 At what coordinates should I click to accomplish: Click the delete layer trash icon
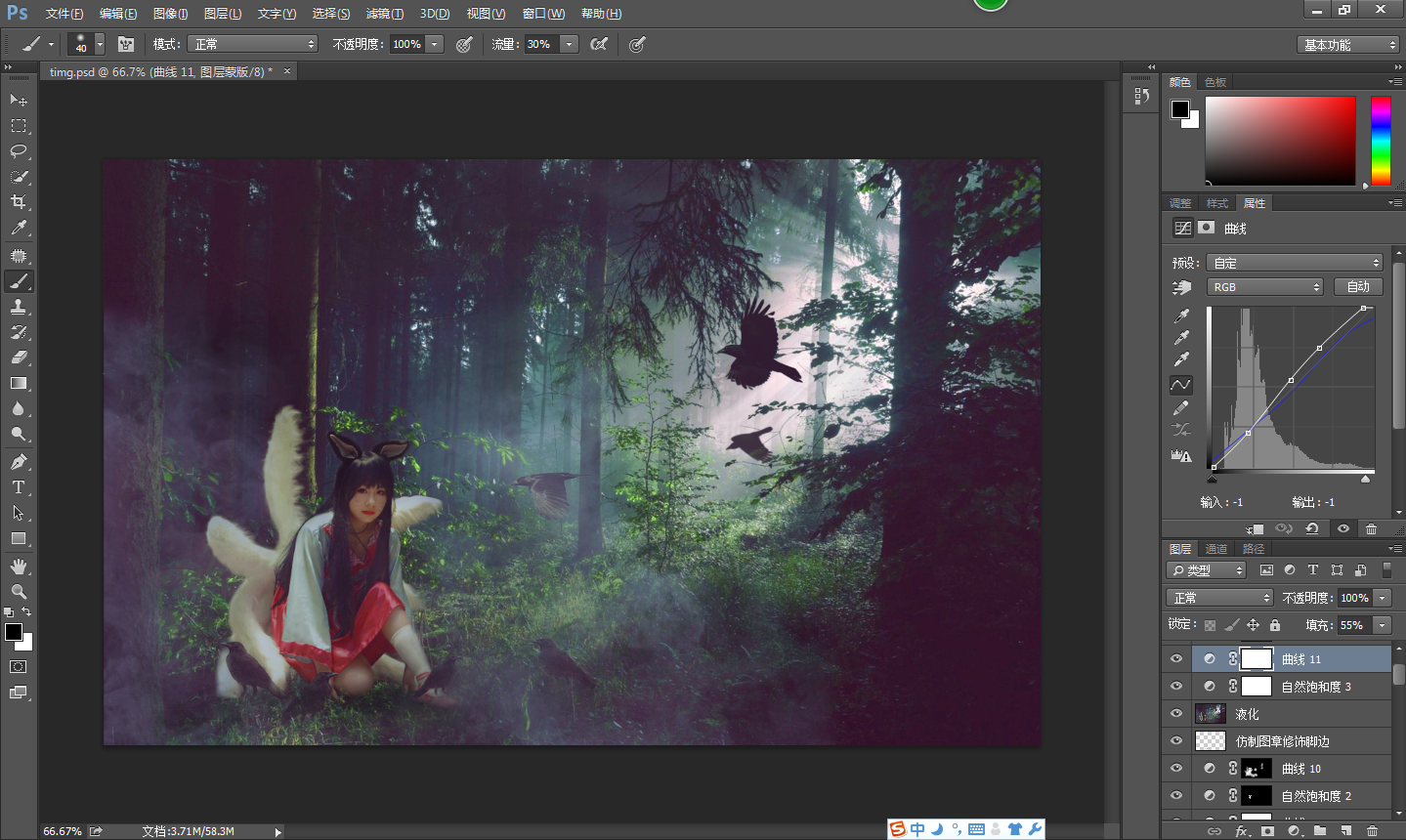pyautogui.click(x=1372, y=831)
